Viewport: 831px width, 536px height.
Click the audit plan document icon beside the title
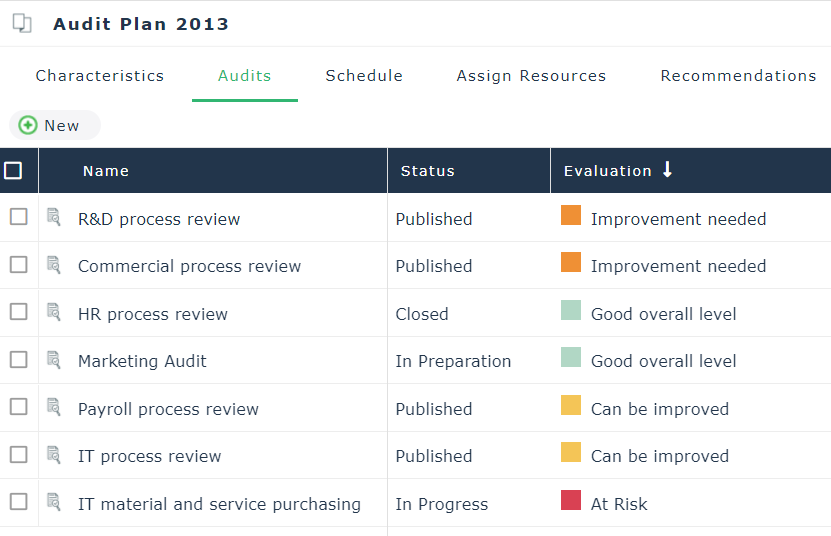click(22, 24)
